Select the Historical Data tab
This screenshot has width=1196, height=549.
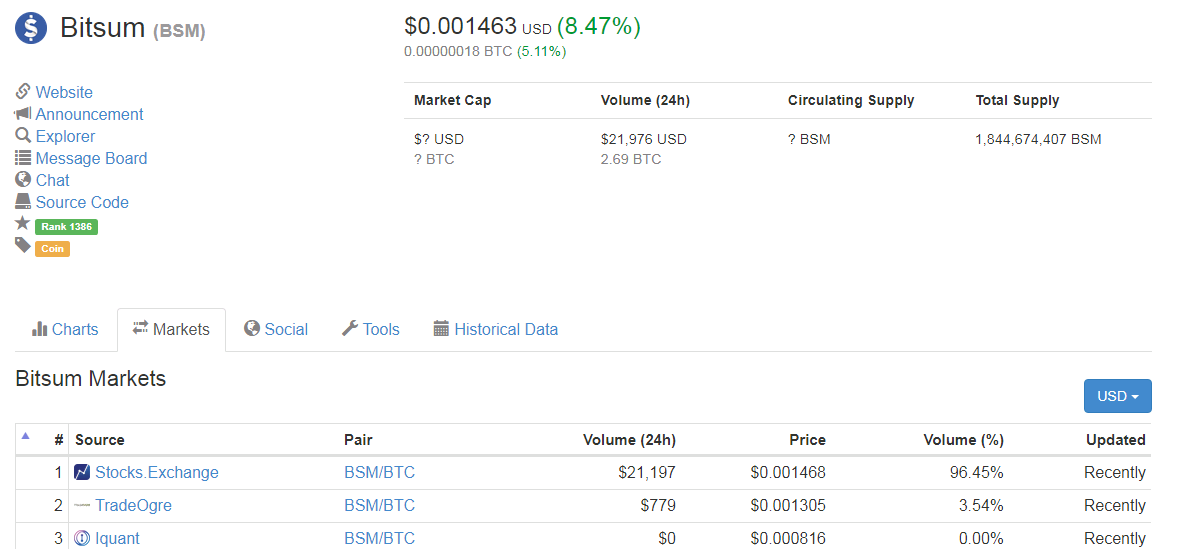pos(496,329)
